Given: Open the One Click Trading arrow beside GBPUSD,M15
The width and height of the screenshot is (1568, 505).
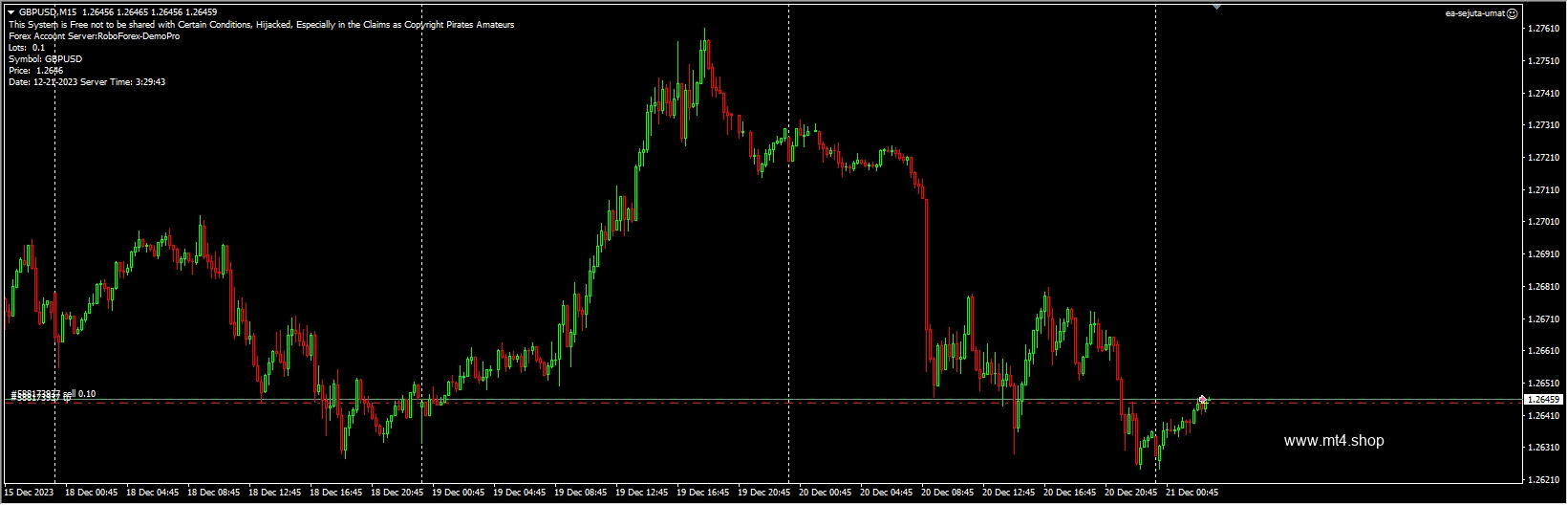Looking at the screenshot, I should click(11, 12).
